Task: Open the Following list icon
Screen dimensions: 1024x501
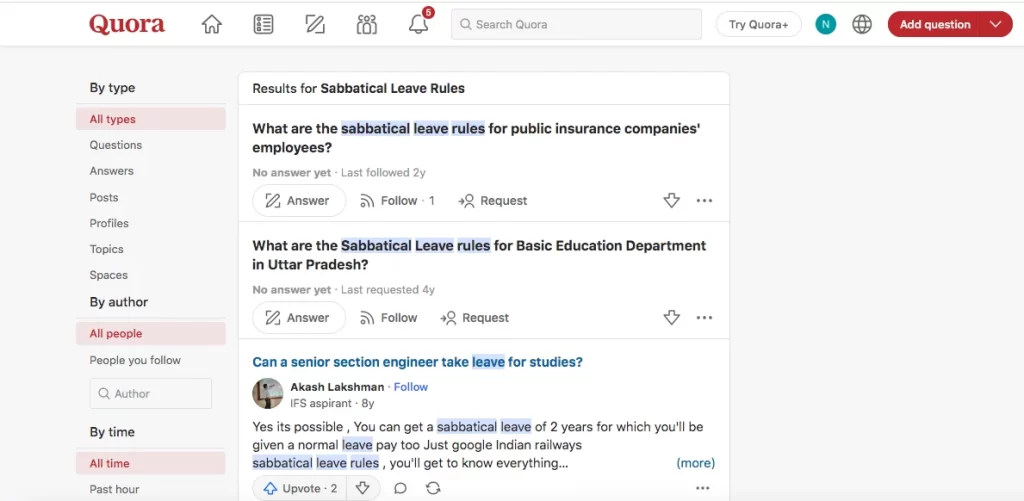Action: pos(263,24)
